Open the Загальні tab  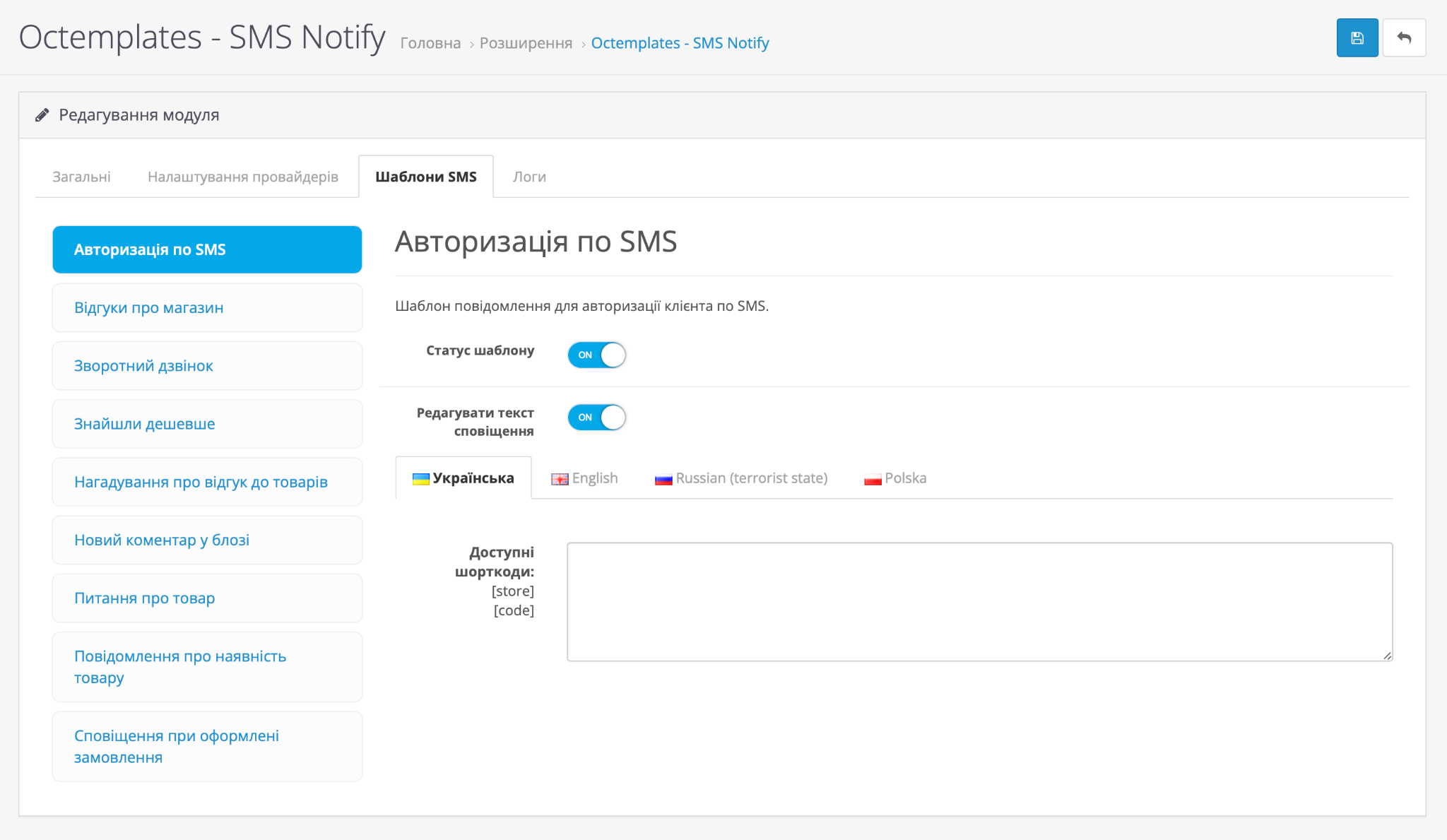81,177
